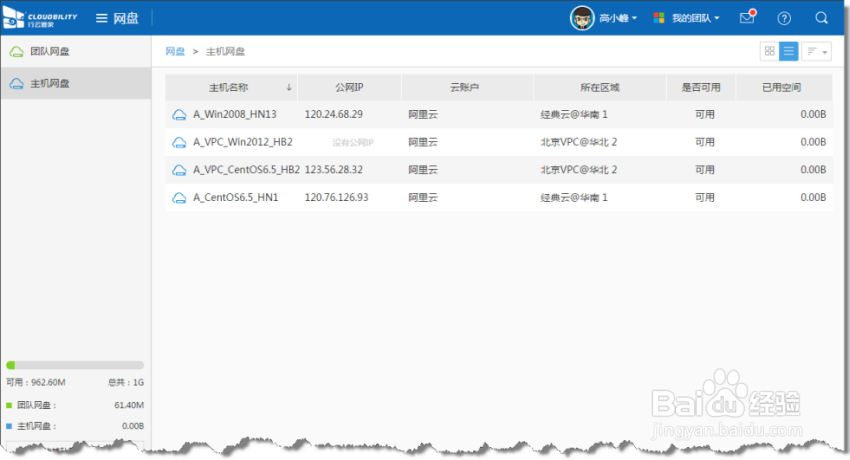The image size is (850, 460).
Task: Click the sort arrow in 主机名称 header
Action: [x=289, y=87]
